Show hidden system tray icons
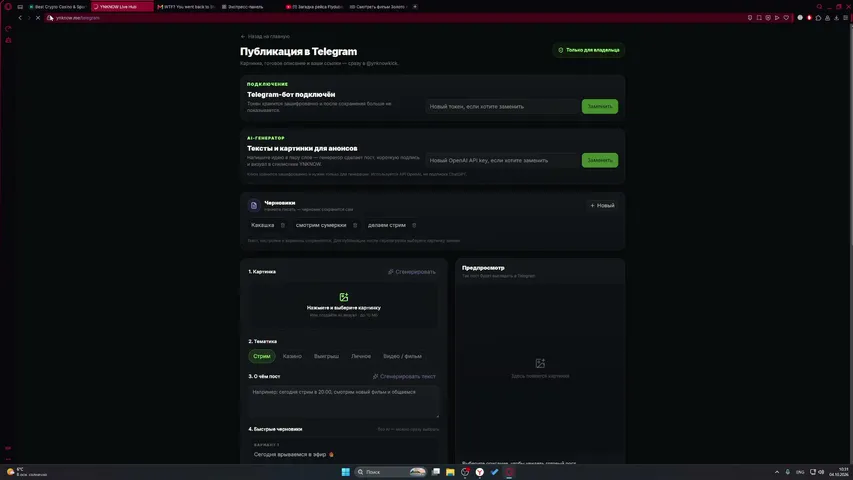 777,472
